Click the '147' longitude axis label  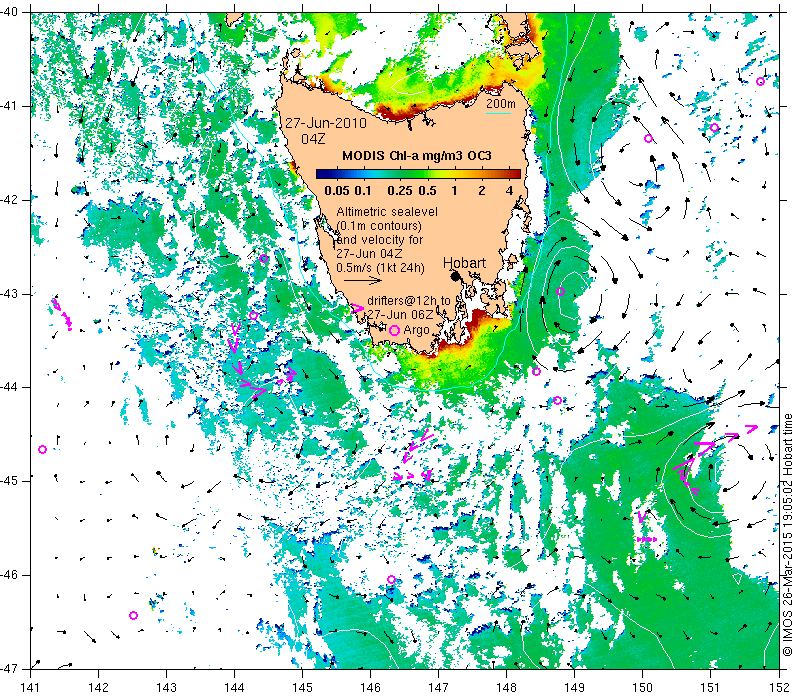(439, 688)
